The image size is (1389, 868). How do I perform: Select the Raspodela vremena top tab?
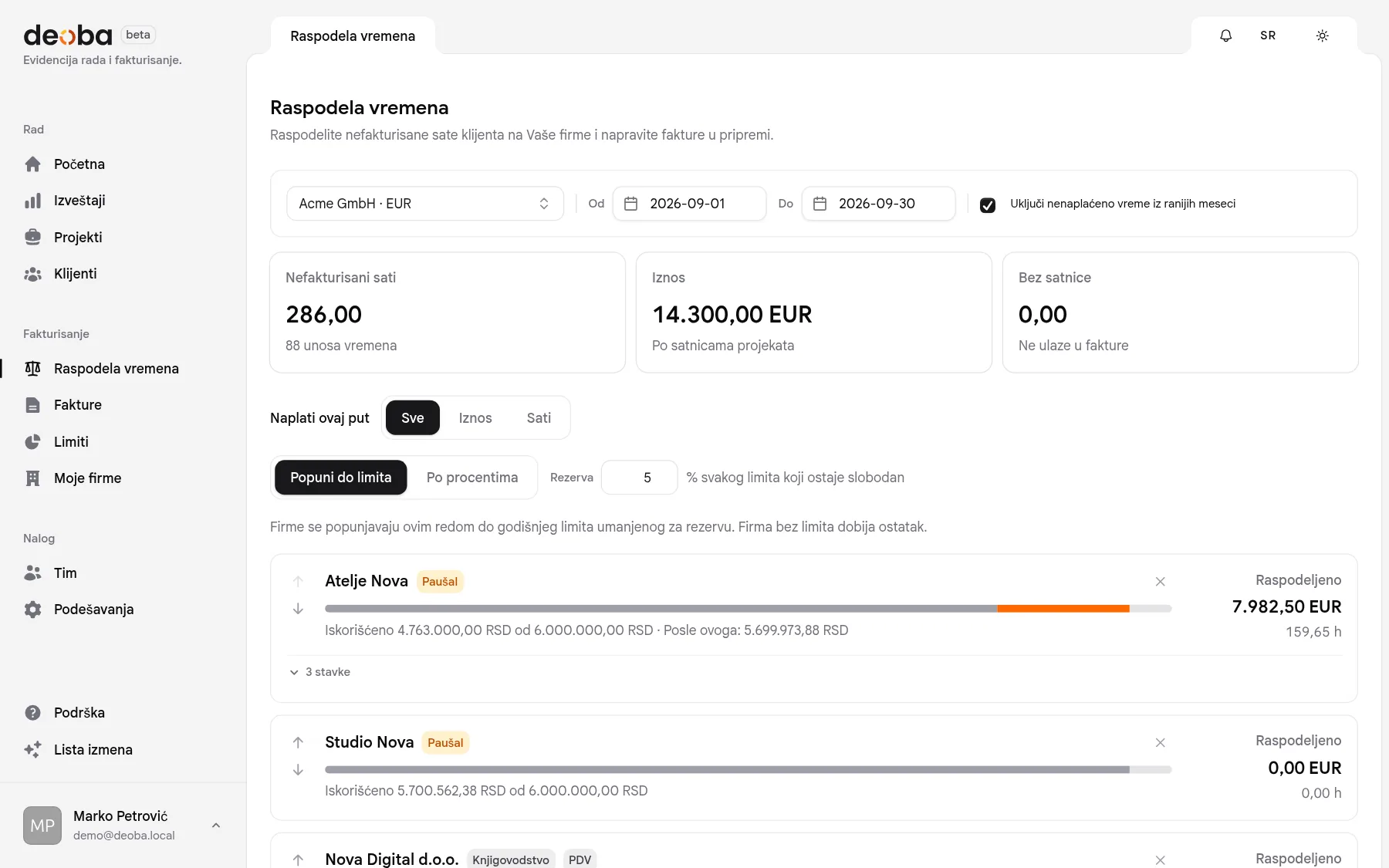tap(353, 36)
